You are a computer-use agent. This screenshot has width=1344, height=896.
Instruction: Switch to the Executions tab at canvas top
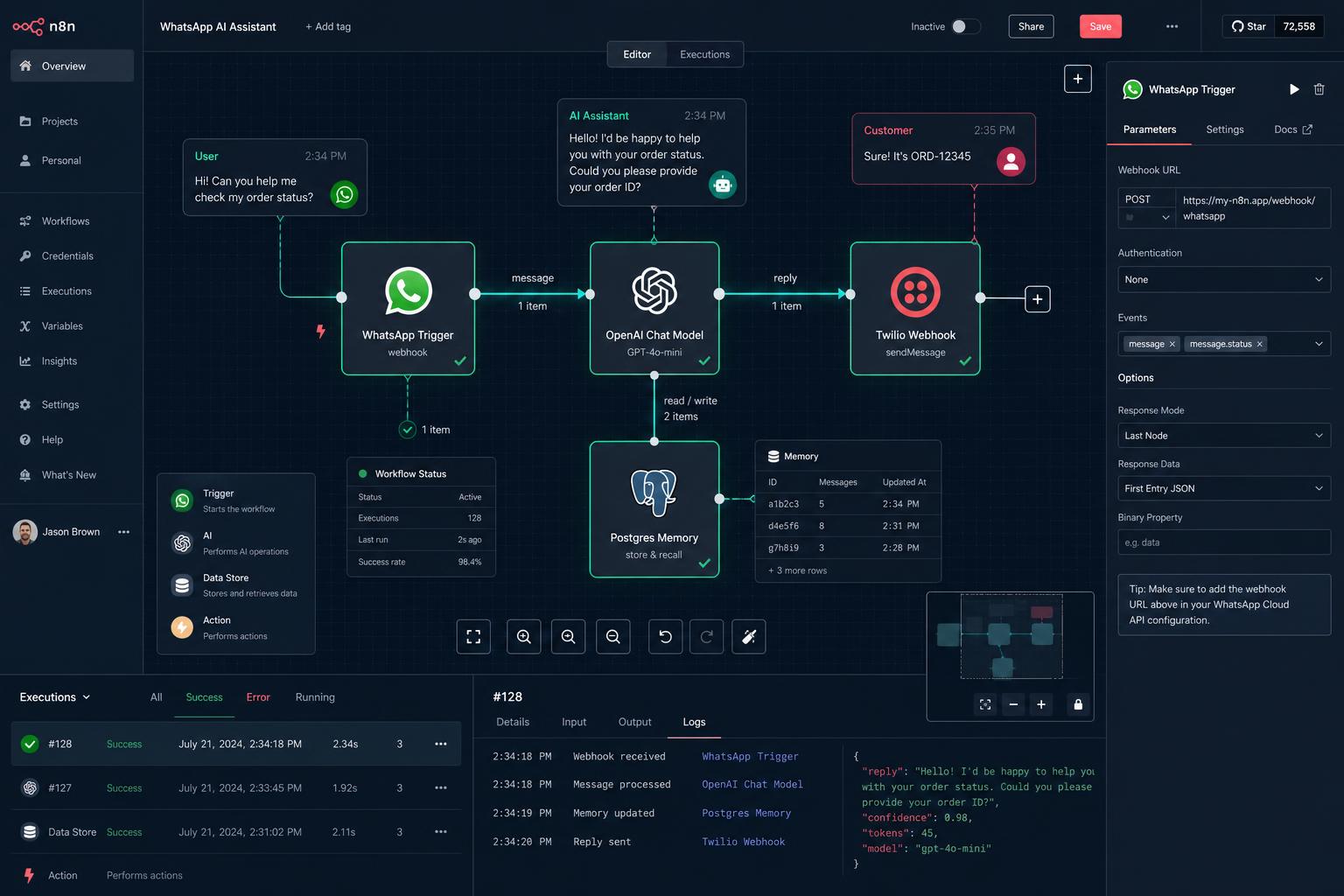click(x=704, y=54)
